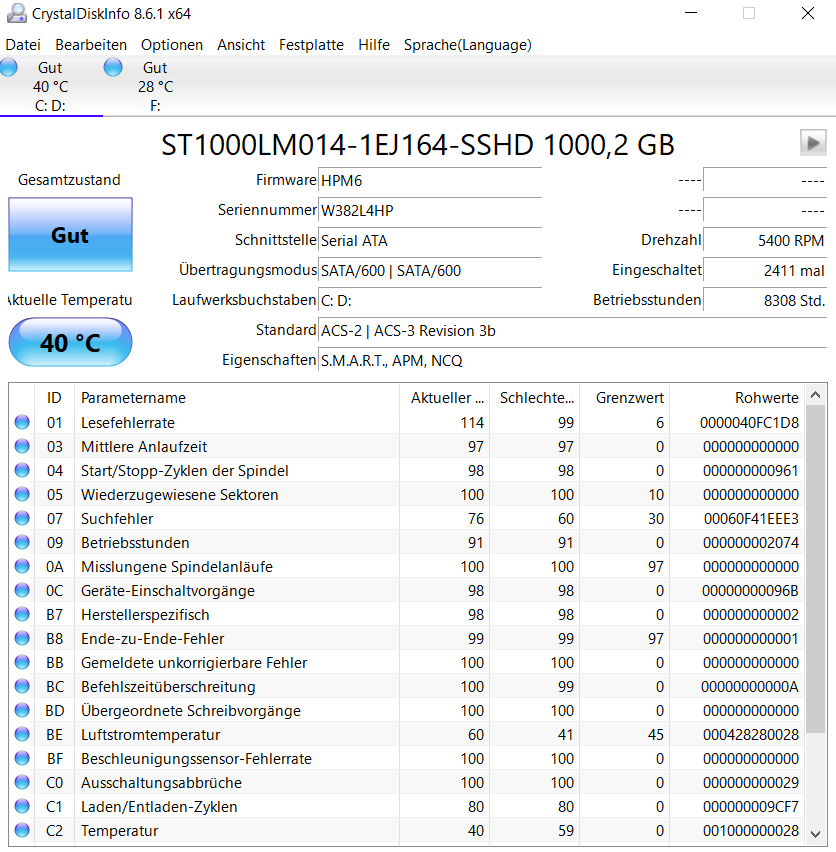The height and width of the screenshot is (852, 836).
Task: Click status icon for Start/Stopp-Zyklen der Spindel
Action: point(22,470)
